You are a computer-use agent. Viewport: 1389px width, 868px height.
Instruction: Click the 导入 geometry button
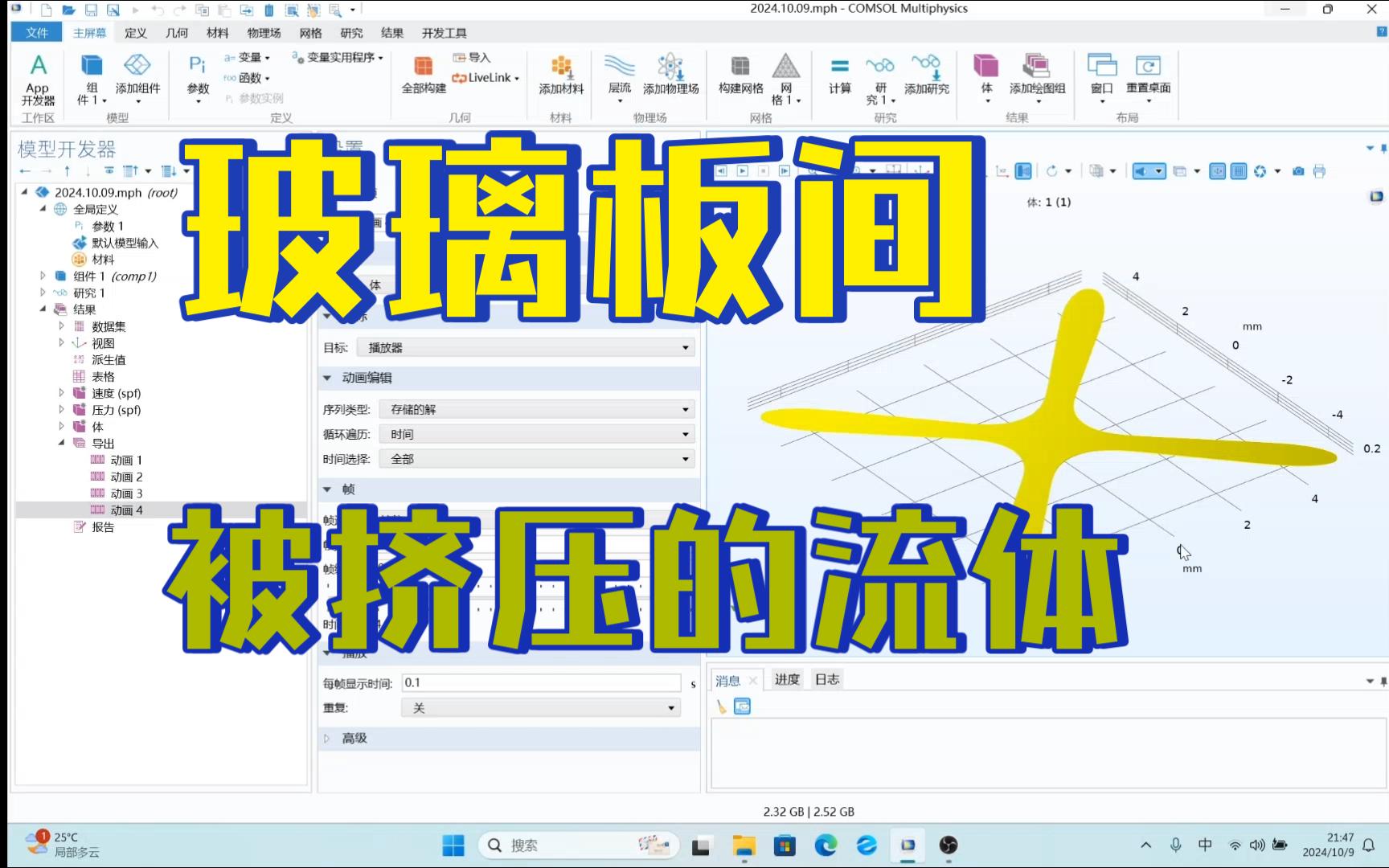tap(471, 57)
